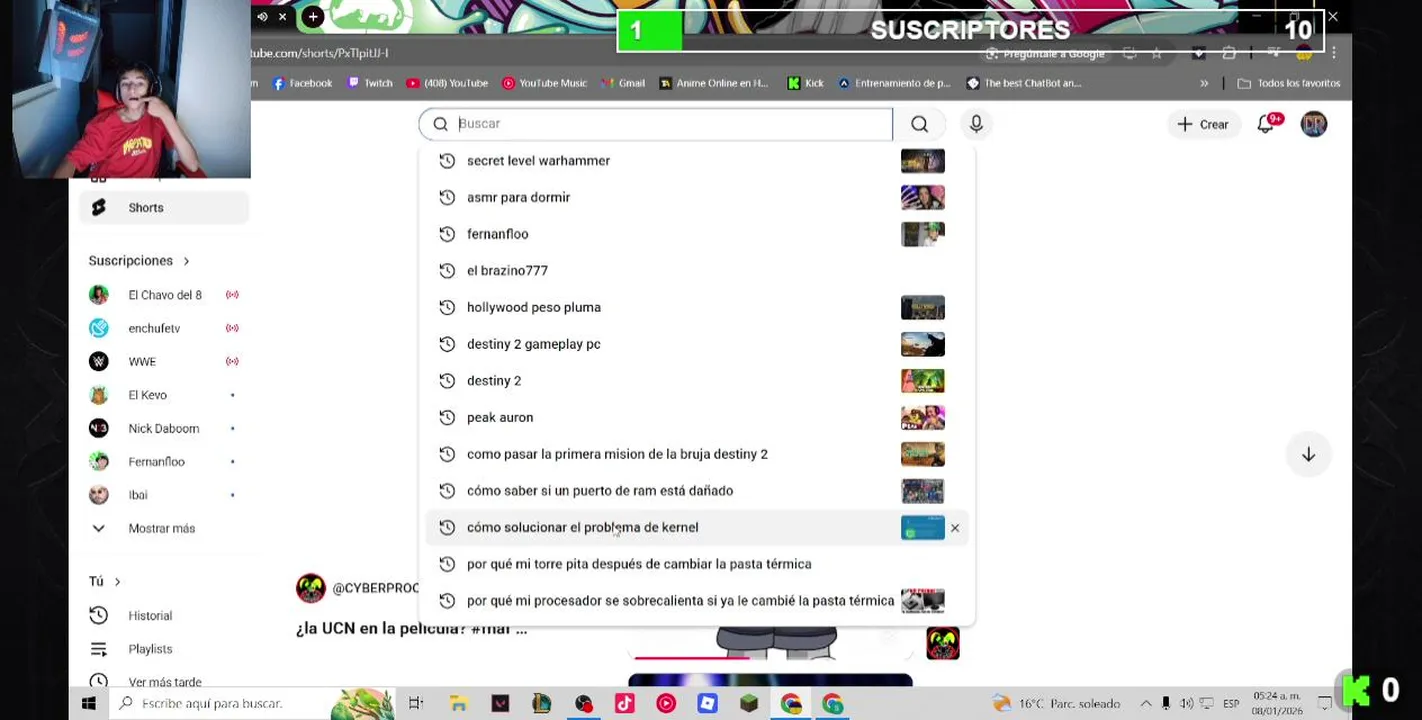Open the YouTube Music bookmark
The height and width of the screenshot is (720, 1422).
[544, 83]
